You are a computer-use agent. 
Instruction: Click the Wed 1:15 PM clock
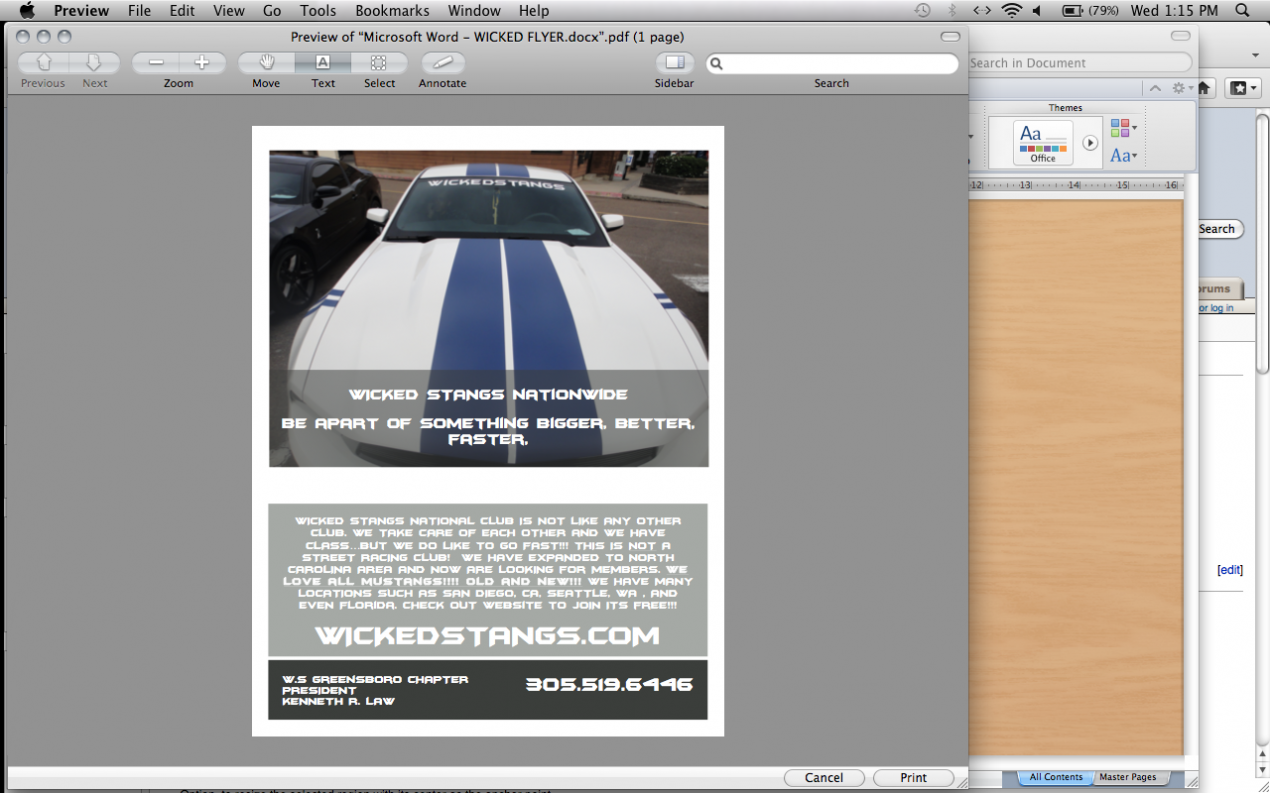[1174, 10]
